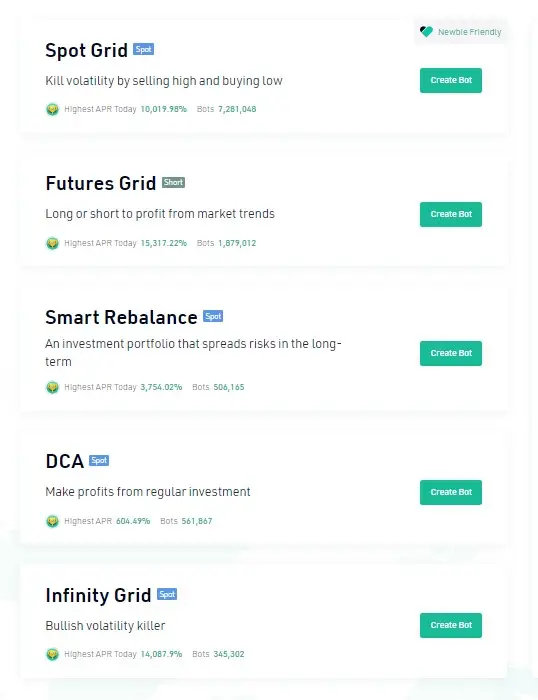Open the Smart Rebalance heading
The height and width of the screenshot is (700, 538).
(x=121, y=317)
